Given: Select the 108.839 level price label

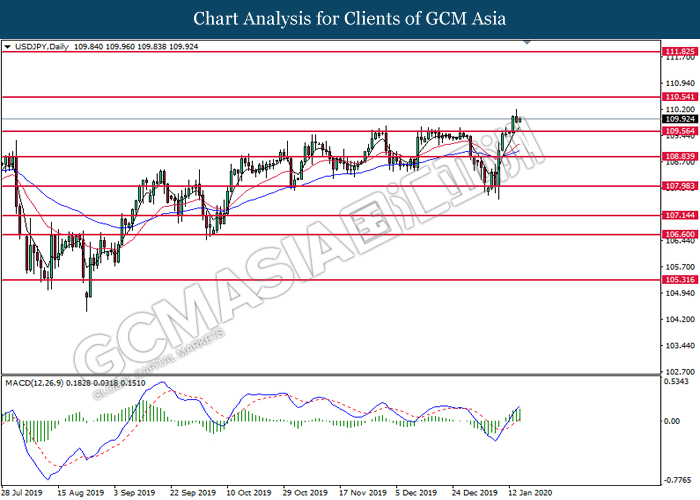Looking at the screenshot, I should point(680,157).
